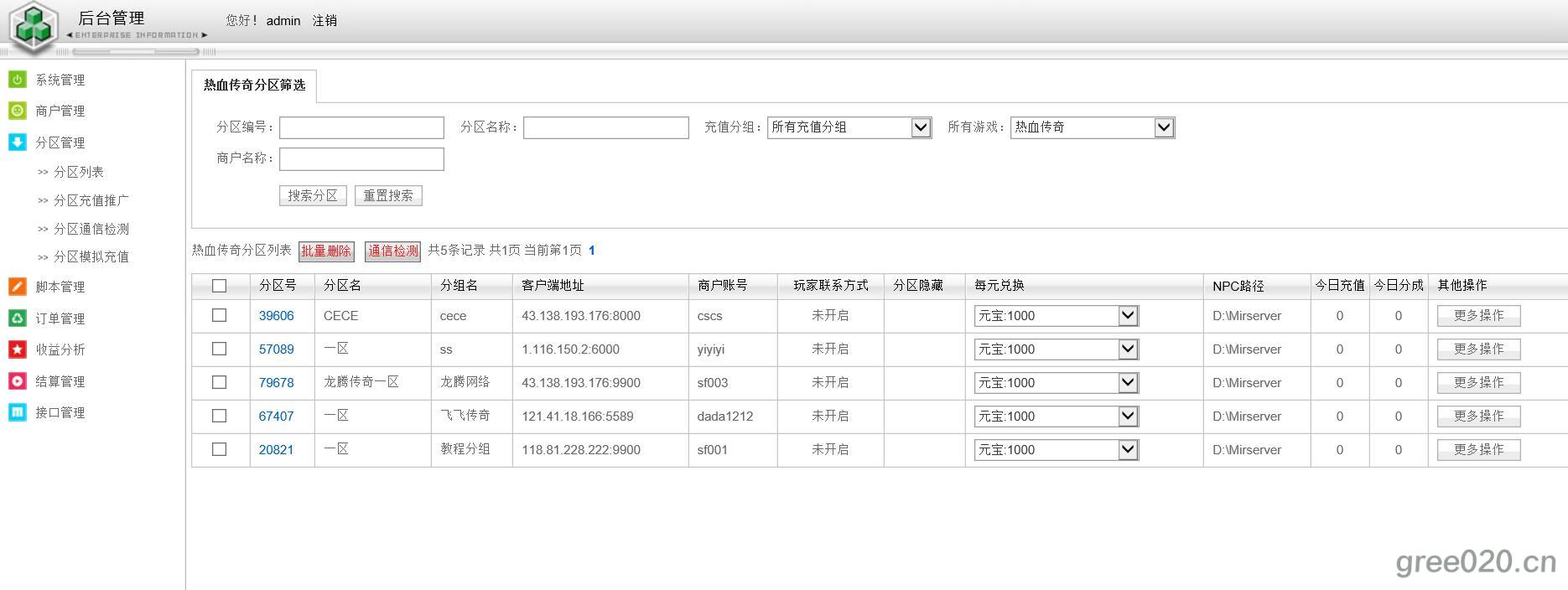Open partition link 20821
The image size is (1568, 590).
click(x=276, y=450)
